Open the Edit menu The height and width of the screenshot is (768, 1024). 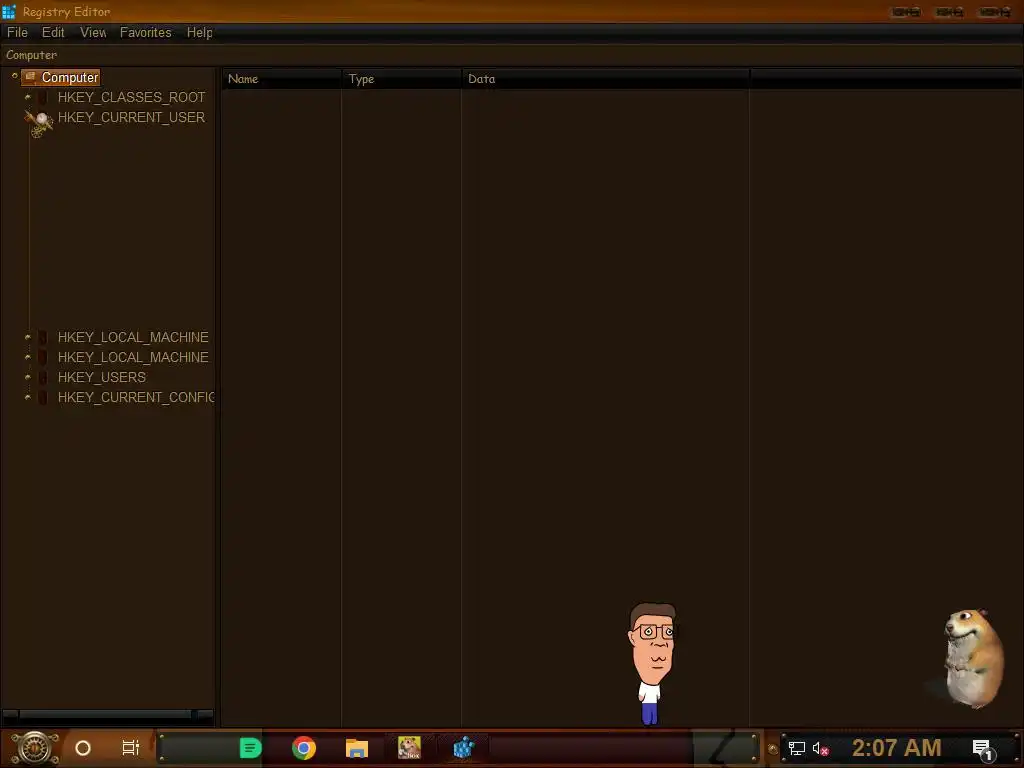[x=53, y=33]
